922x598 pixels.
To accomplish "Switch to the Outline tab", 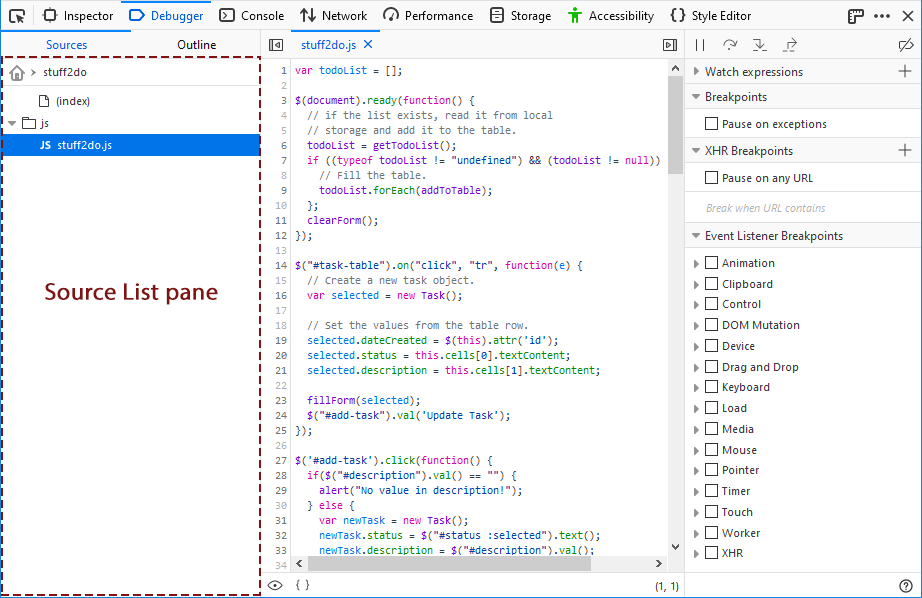I will (x=196, y=45).
